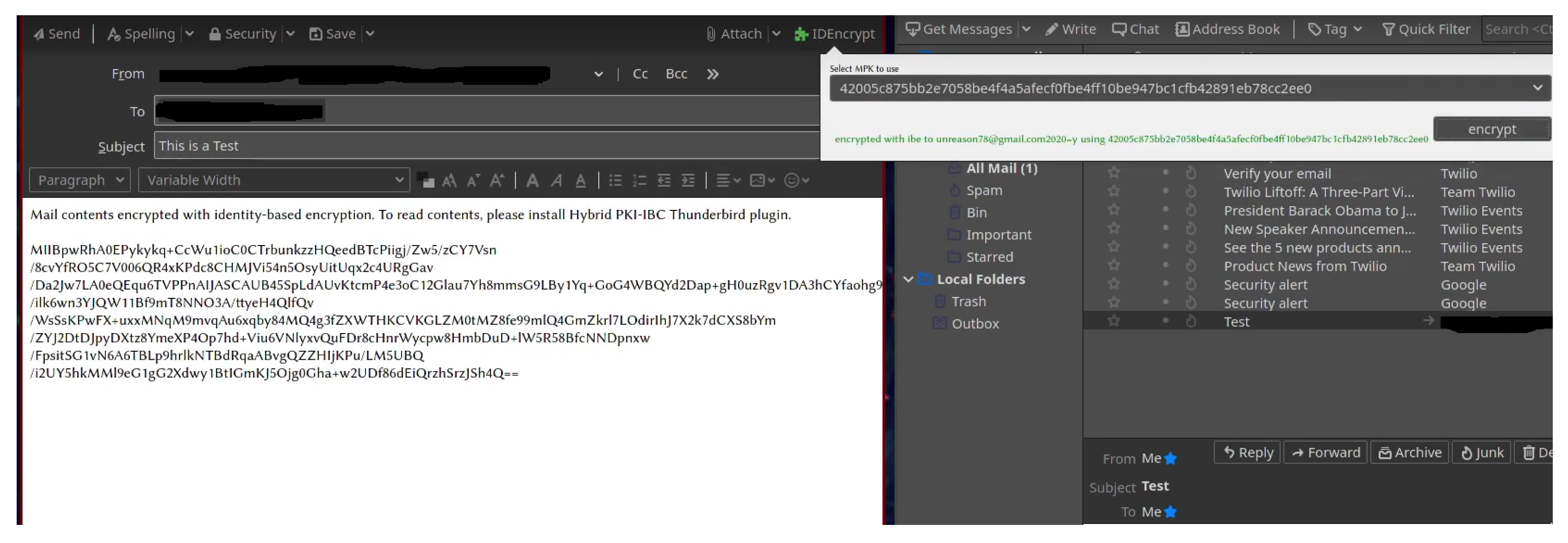Click the bold text formatting icon

pos(532,181)
